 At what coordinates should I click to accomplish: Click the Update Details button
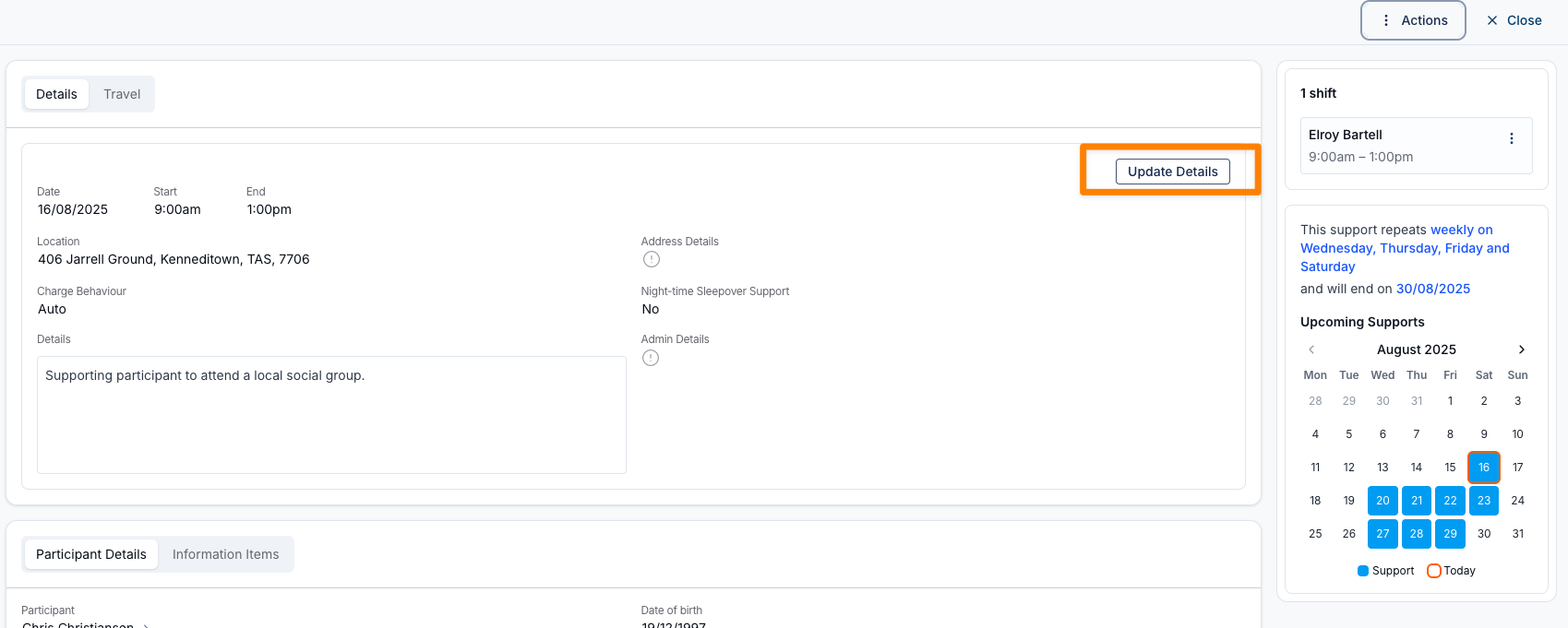coord(1172,172)
